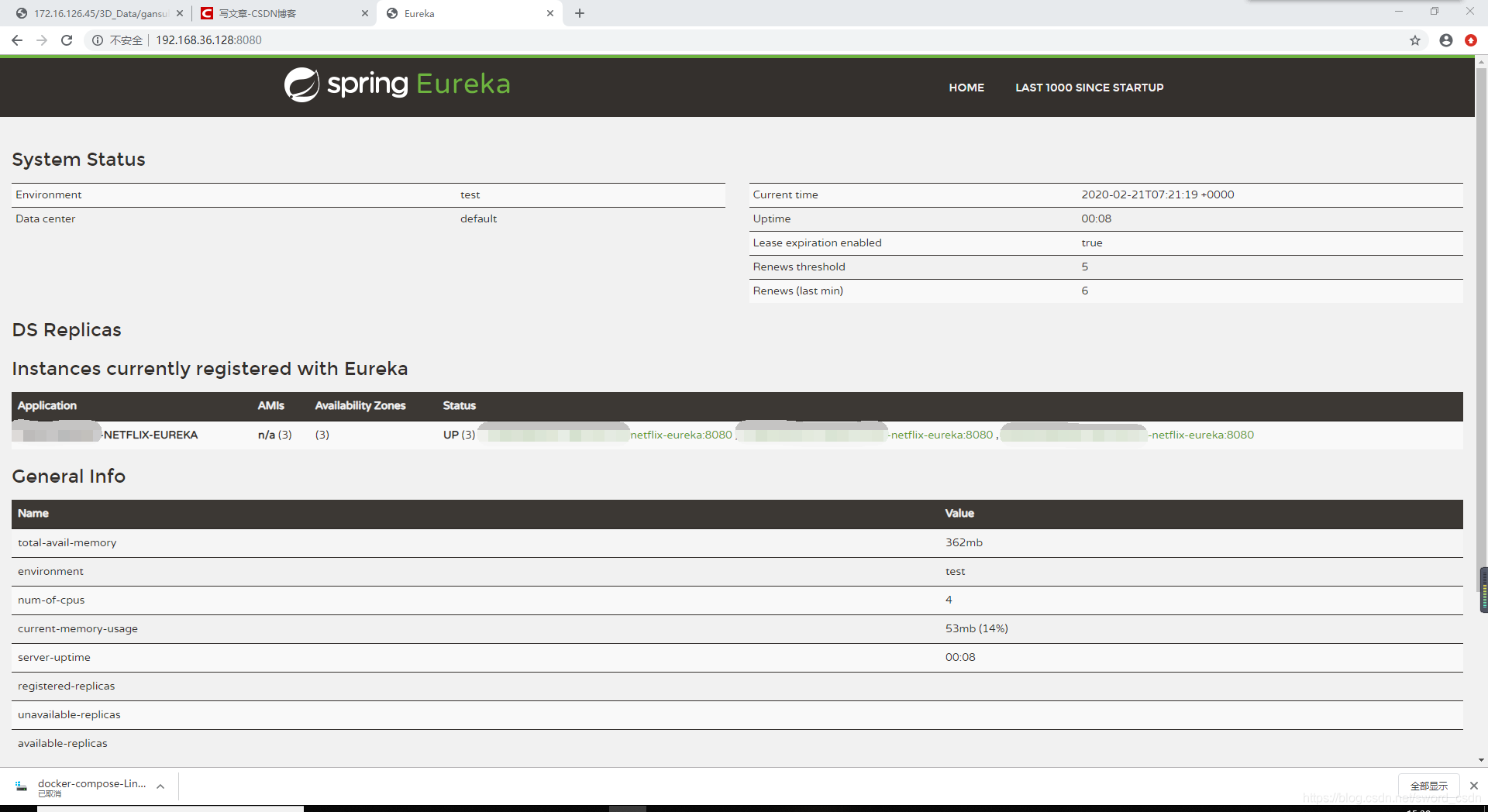Image resolution: width=1488 pixels, height=812 pixels.
Task: Open the Chrome profile account icon
Action: (1446, 40)
